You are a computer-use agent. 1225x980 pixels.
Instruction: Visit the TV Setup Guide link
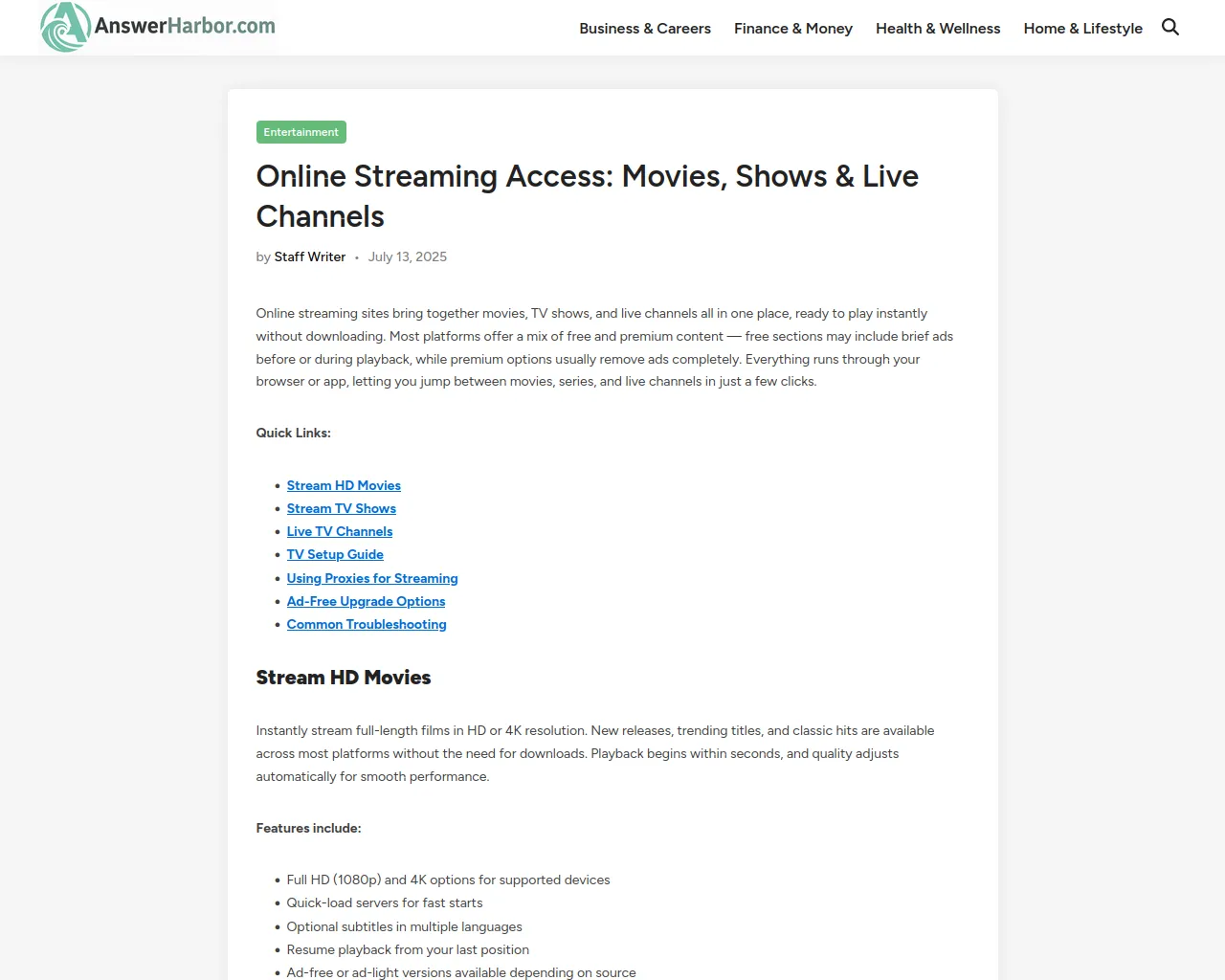tap(335, 554)
